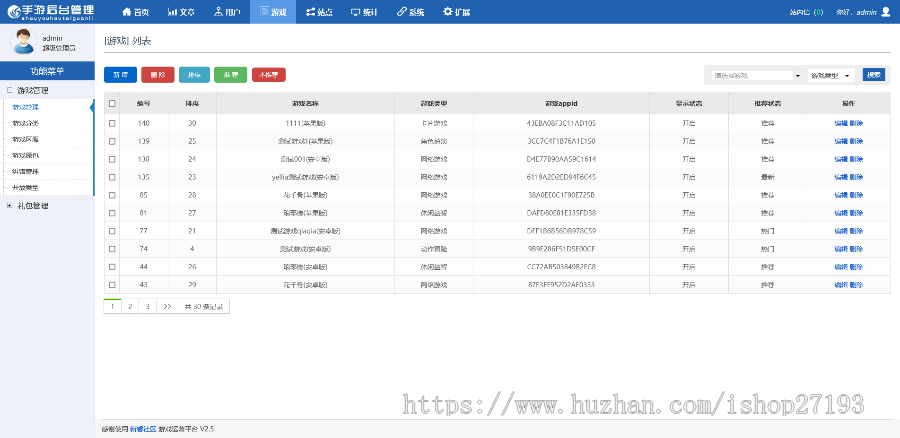Open the 系统 system nav item
The image size is (900, 438).
pyautogui.click(x=410, y=12)
